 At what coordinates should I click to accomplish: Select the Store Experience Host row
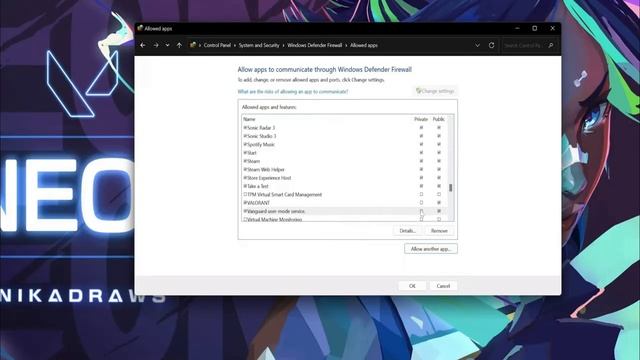[x=344, y=178]
